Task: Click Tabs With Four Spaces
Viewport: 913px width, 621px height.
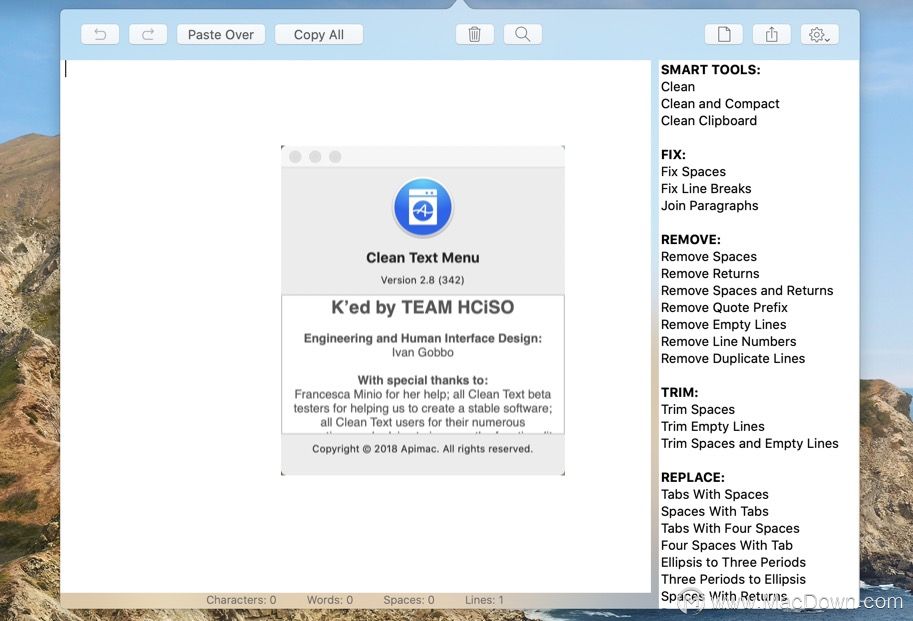Action: 730,528
